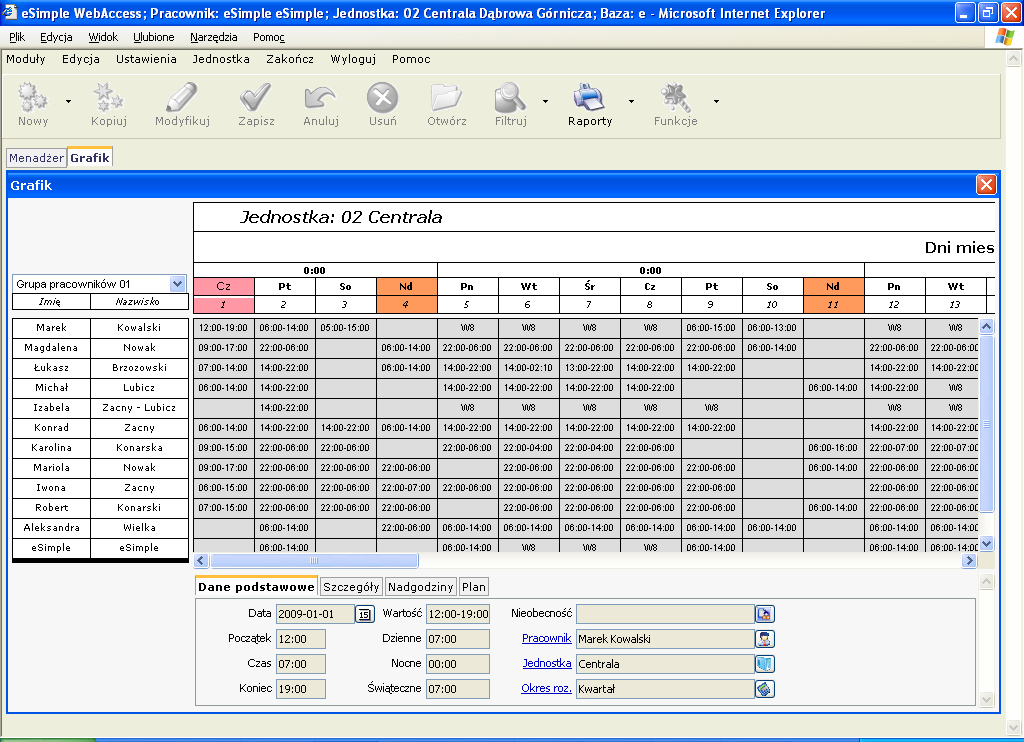Switch to the Szczegóły tab

351,587
